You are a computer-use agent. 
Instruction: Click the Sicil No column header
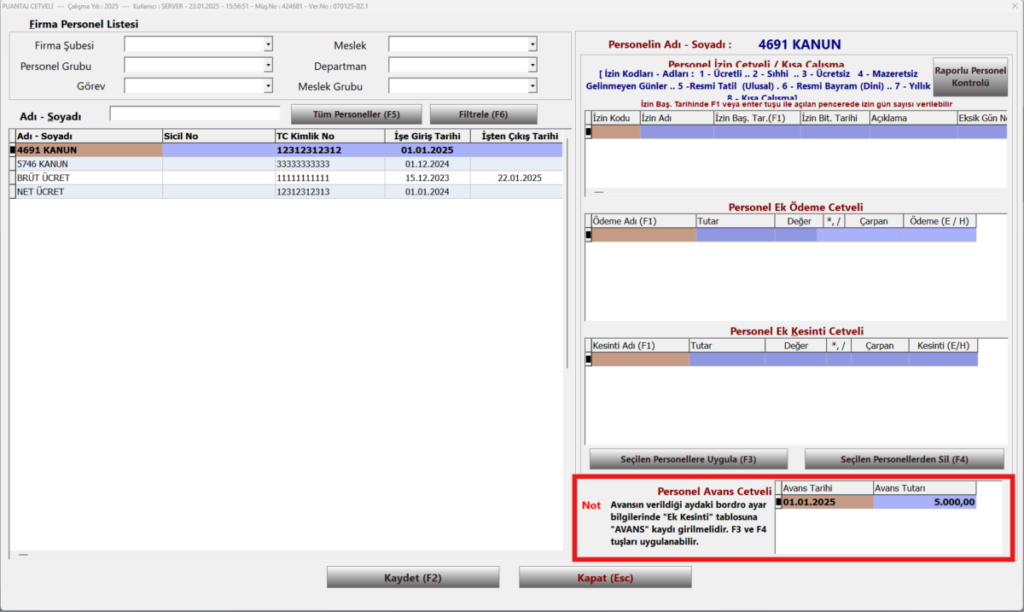(218, 136)
